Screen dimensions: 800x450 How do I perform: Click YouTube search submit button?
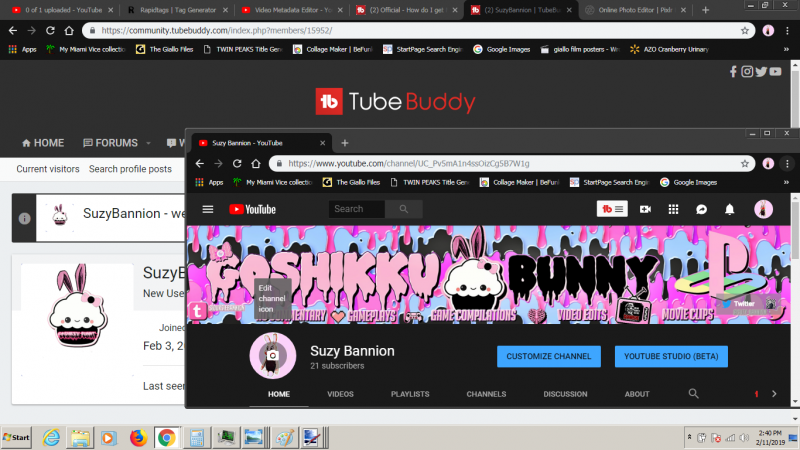click(x=403, y=209)
